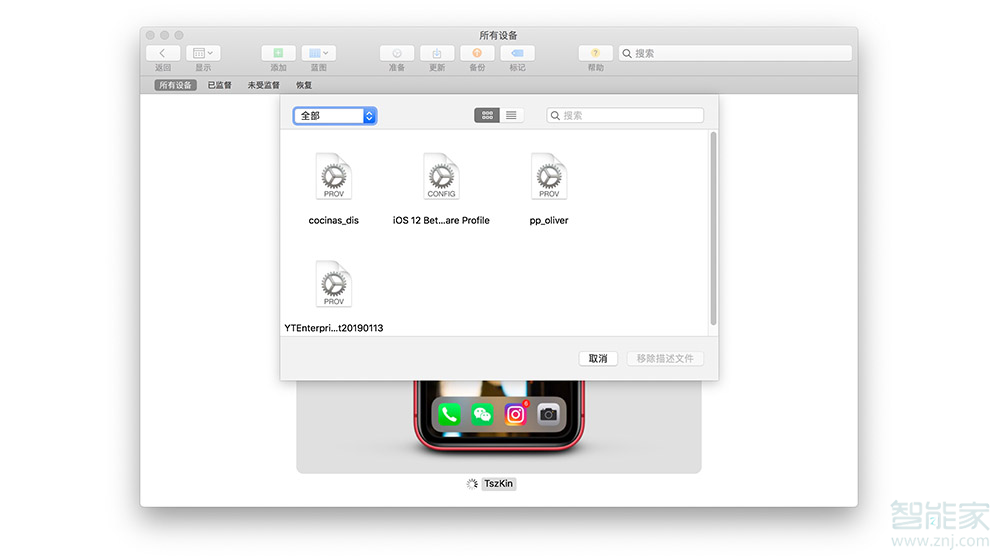The image size is (1000, 560).
Task: Open the 显示 (View) dropdown in toolbar
Action: click(x=203, y=53)
